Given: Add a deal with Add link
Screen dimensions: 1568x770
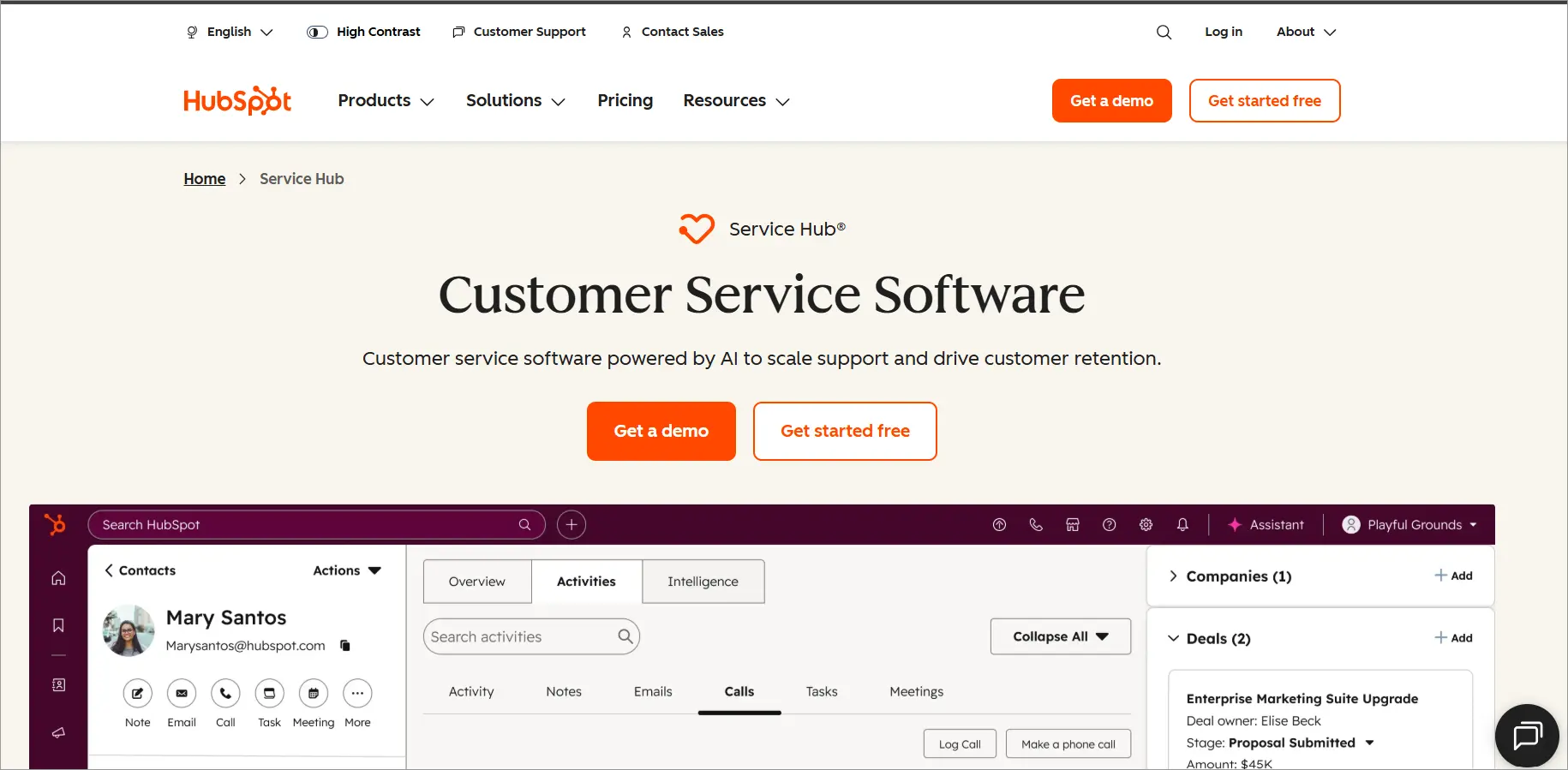Looking at the screenshot, I should click(x=1454, y=638).
